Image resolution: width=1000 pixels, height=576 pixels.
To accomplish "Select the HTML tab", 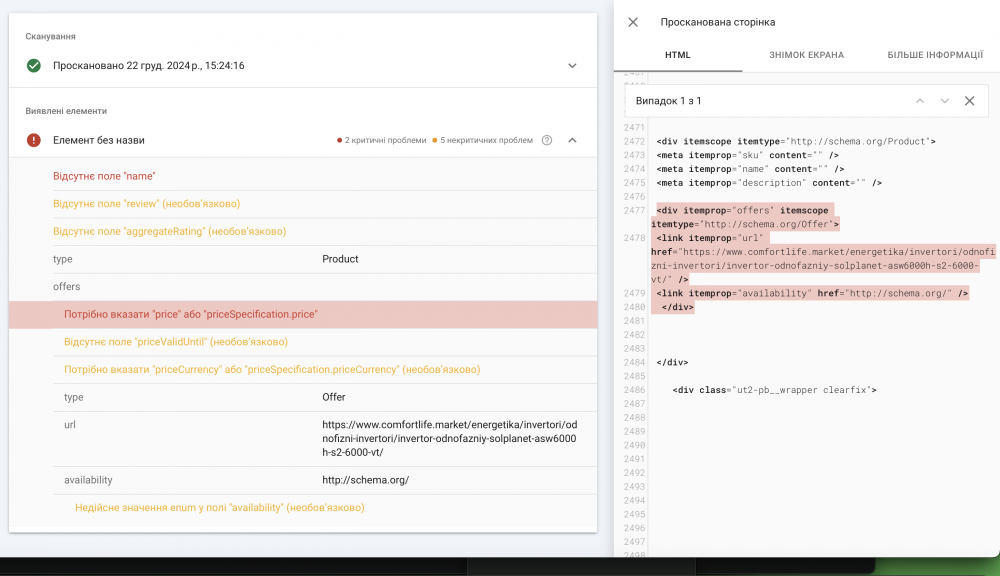I will point(678,55).
